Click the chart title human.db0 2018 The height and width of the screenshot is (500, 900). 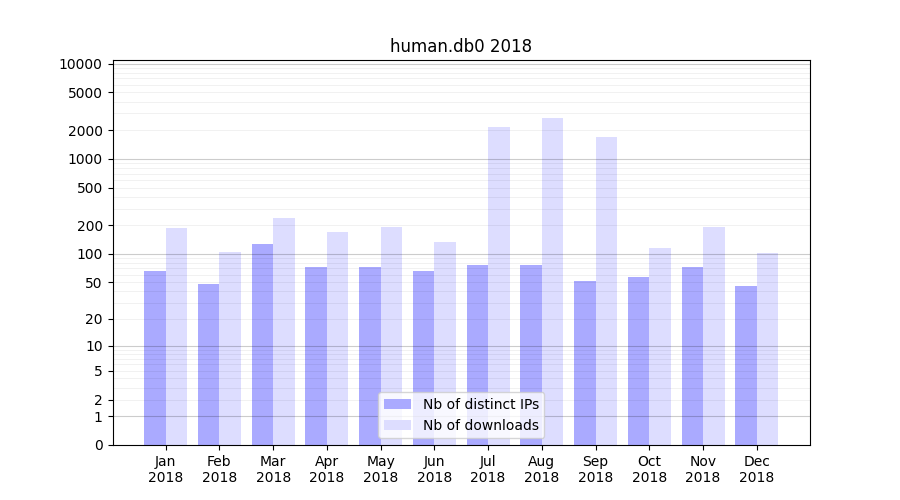(x=461, y=46)
